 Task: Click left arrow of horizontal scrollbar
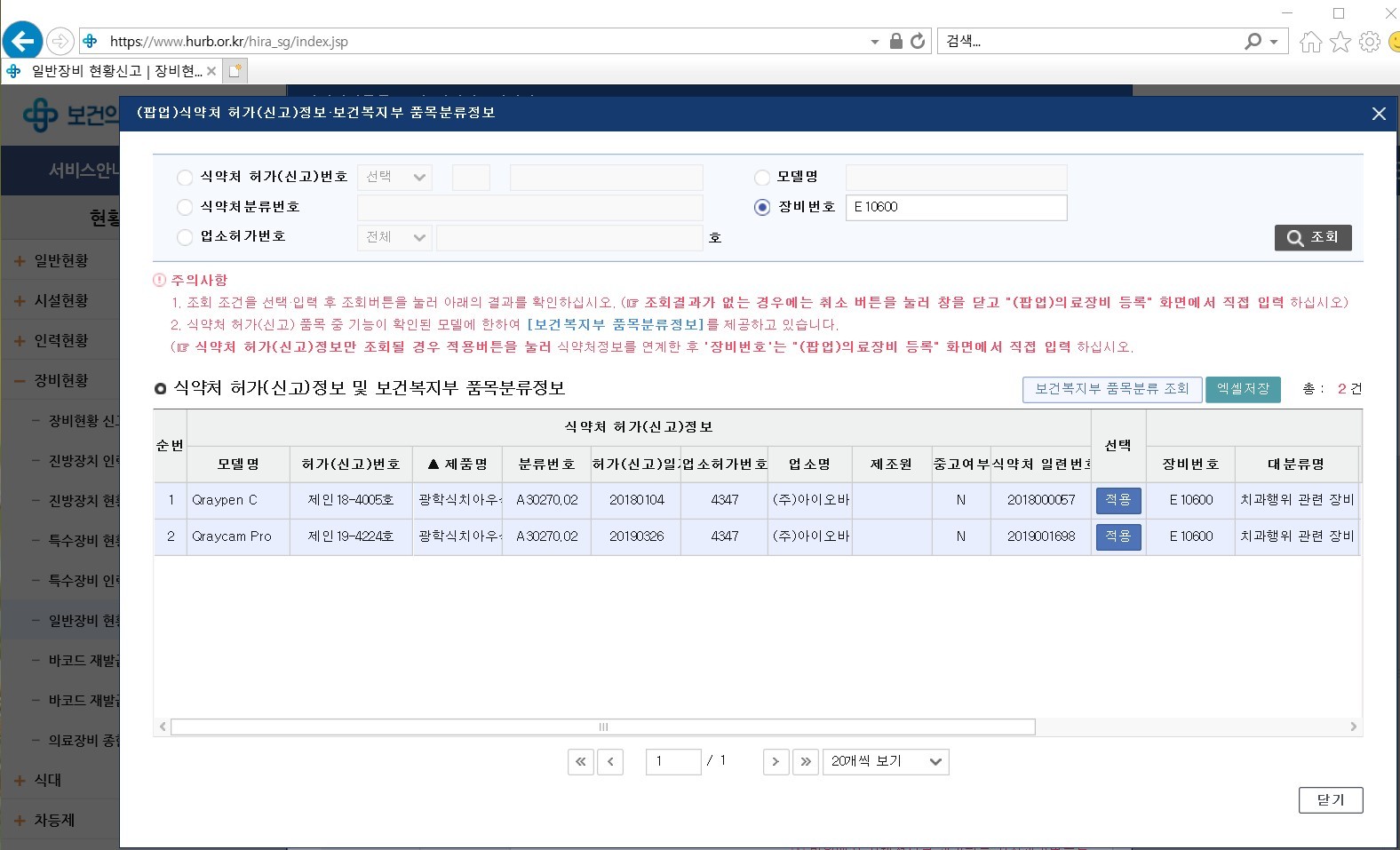click(162, 727)
